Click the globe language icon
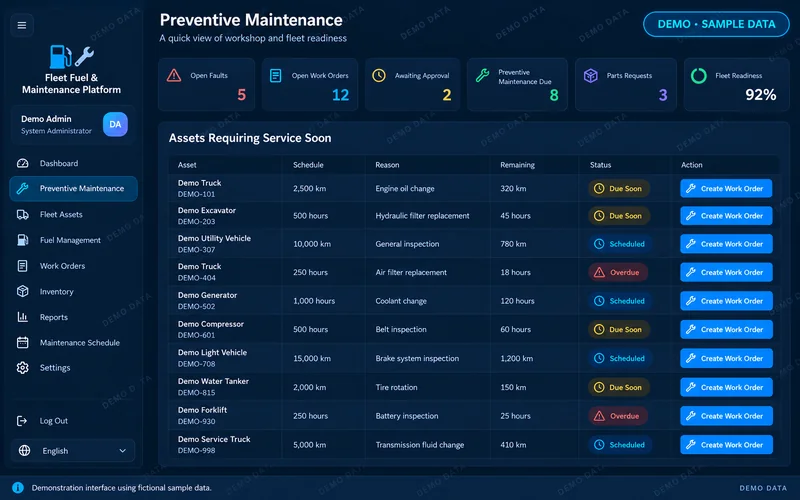 point(24,451)
